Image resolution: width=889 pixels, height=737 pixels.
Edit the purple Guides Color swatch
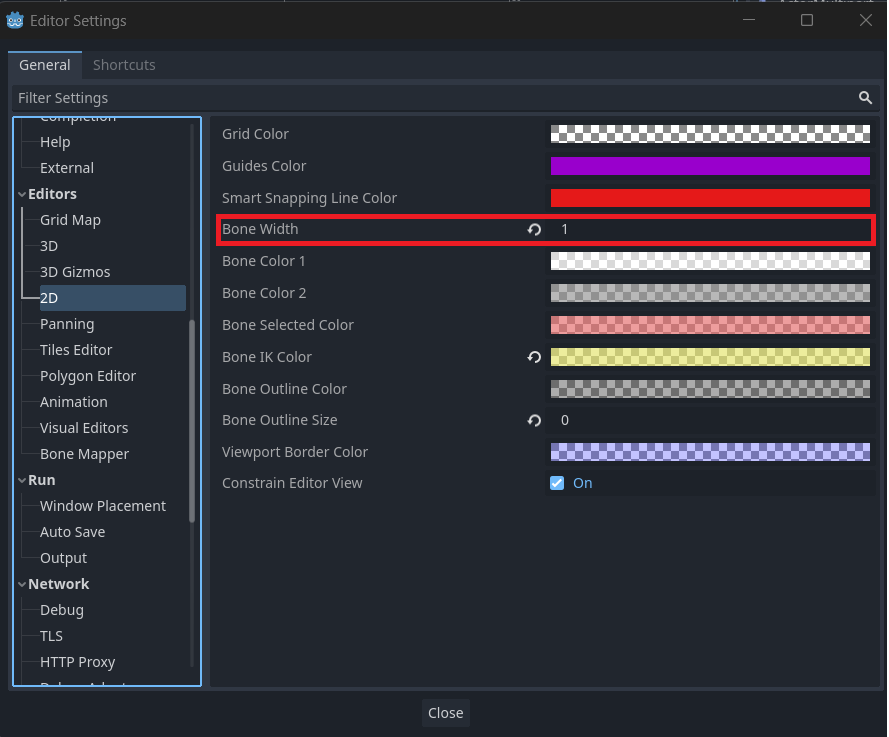[710, 165]
